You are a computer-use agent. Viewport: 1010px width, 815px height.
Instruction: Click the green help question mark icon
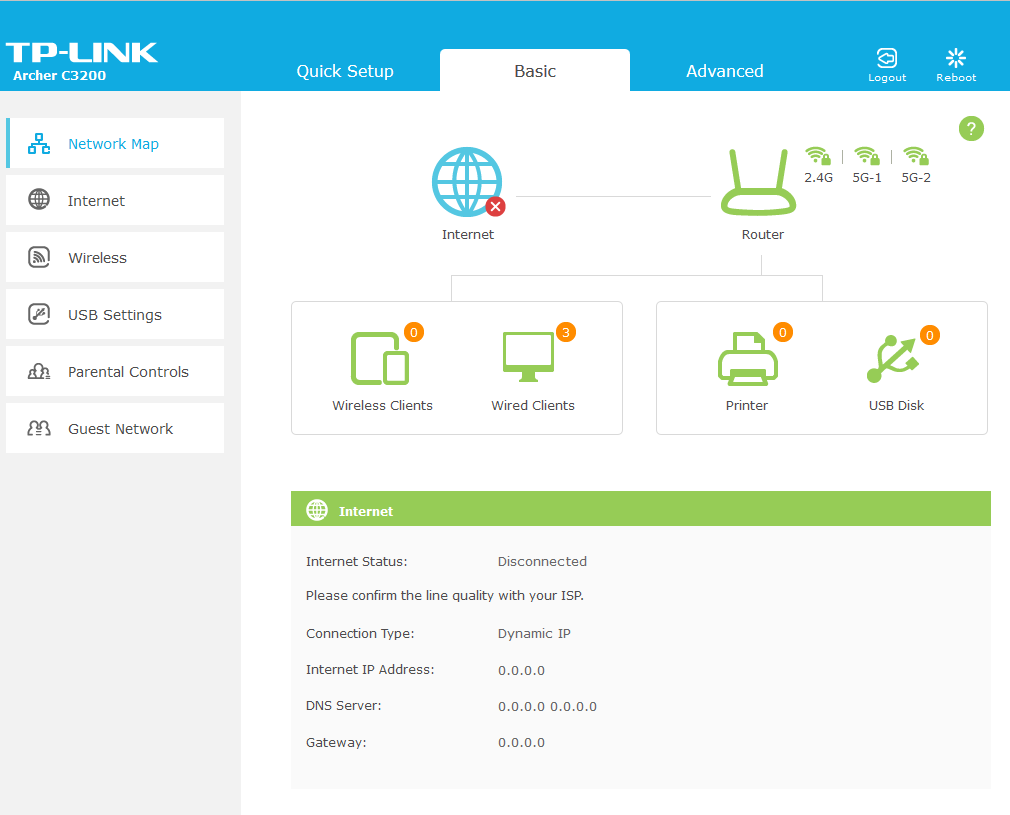pos(971,128)
